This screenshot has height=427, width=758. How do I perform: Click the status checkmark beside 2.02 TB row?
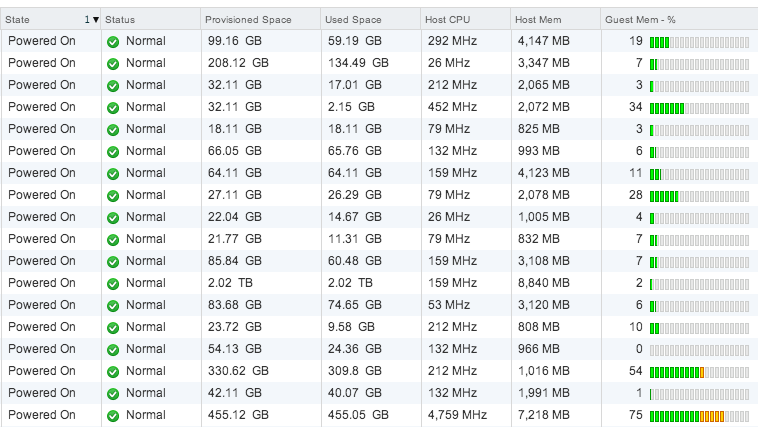tap(113, 283)
